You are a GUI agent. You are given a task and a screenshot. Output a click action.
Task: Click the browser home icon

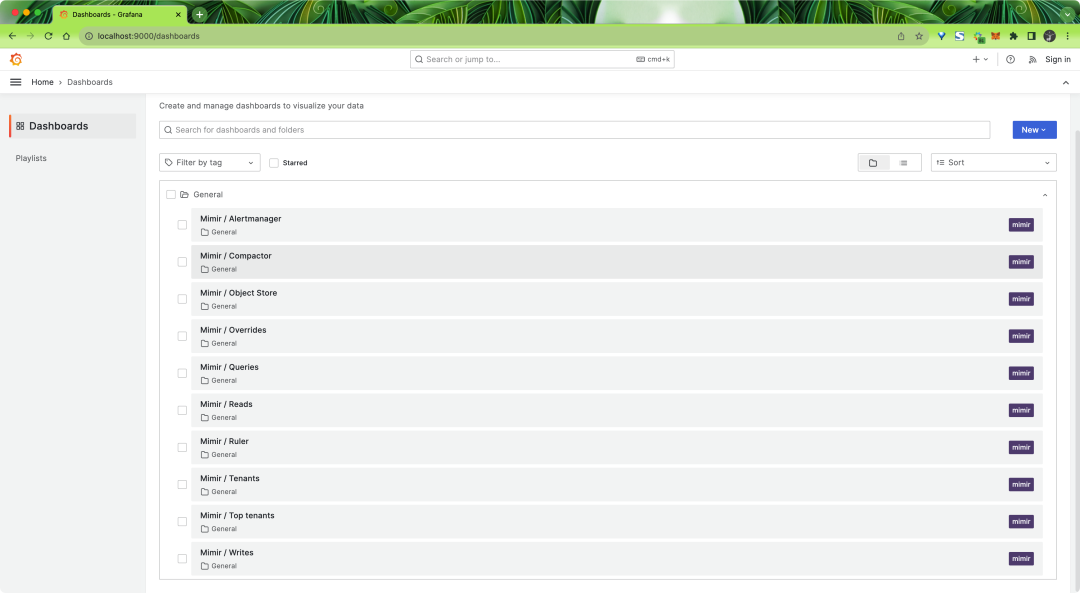pos(66,36)
